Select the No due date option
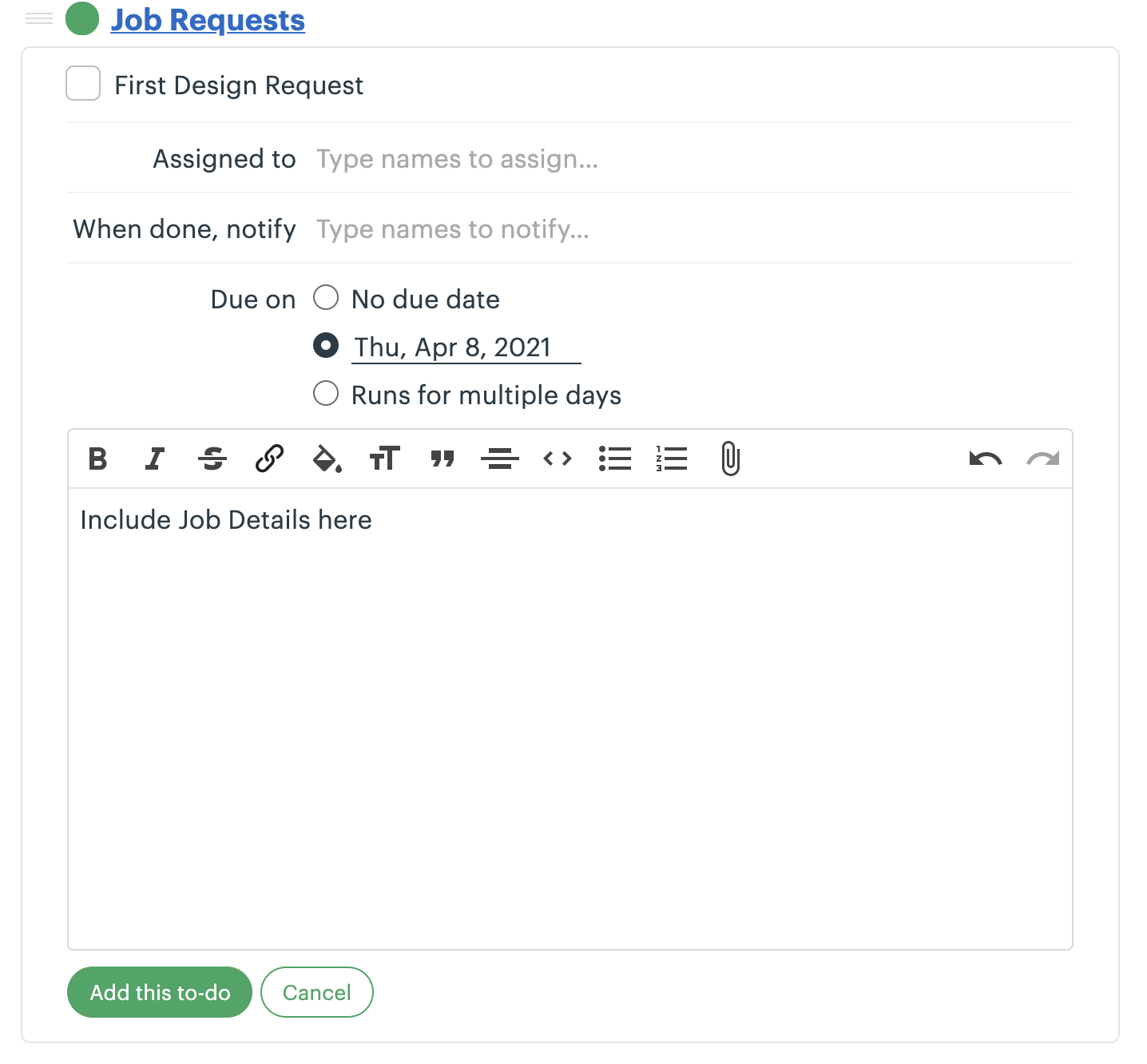Viewport: 1147px width, 1064px height. (x=326, y=298)
